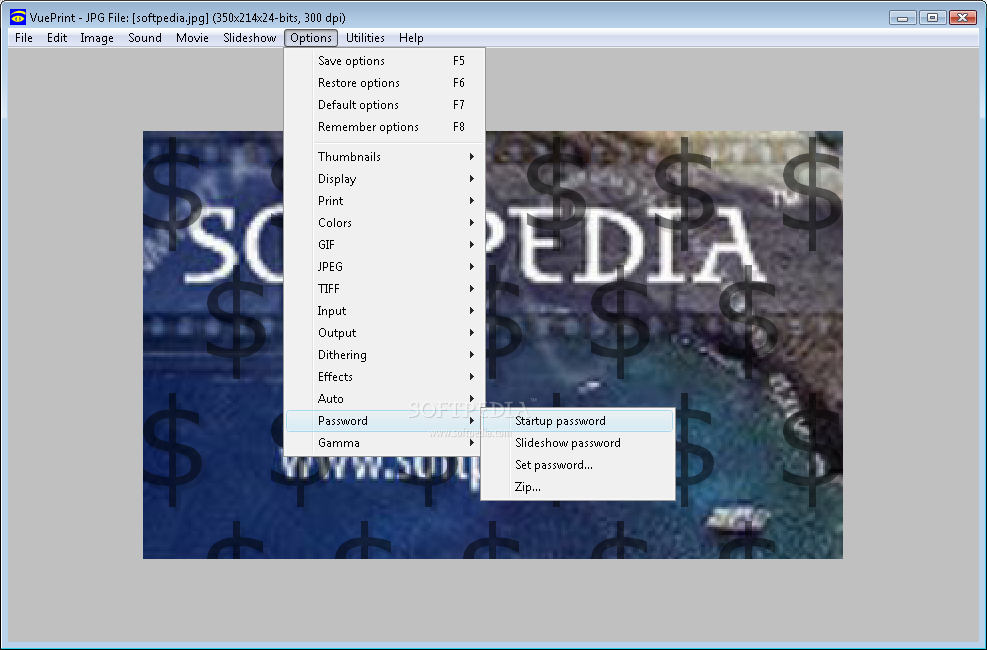The image size is (987, 650).
Task: Close the VuePrint window
Action: [962, 18]
